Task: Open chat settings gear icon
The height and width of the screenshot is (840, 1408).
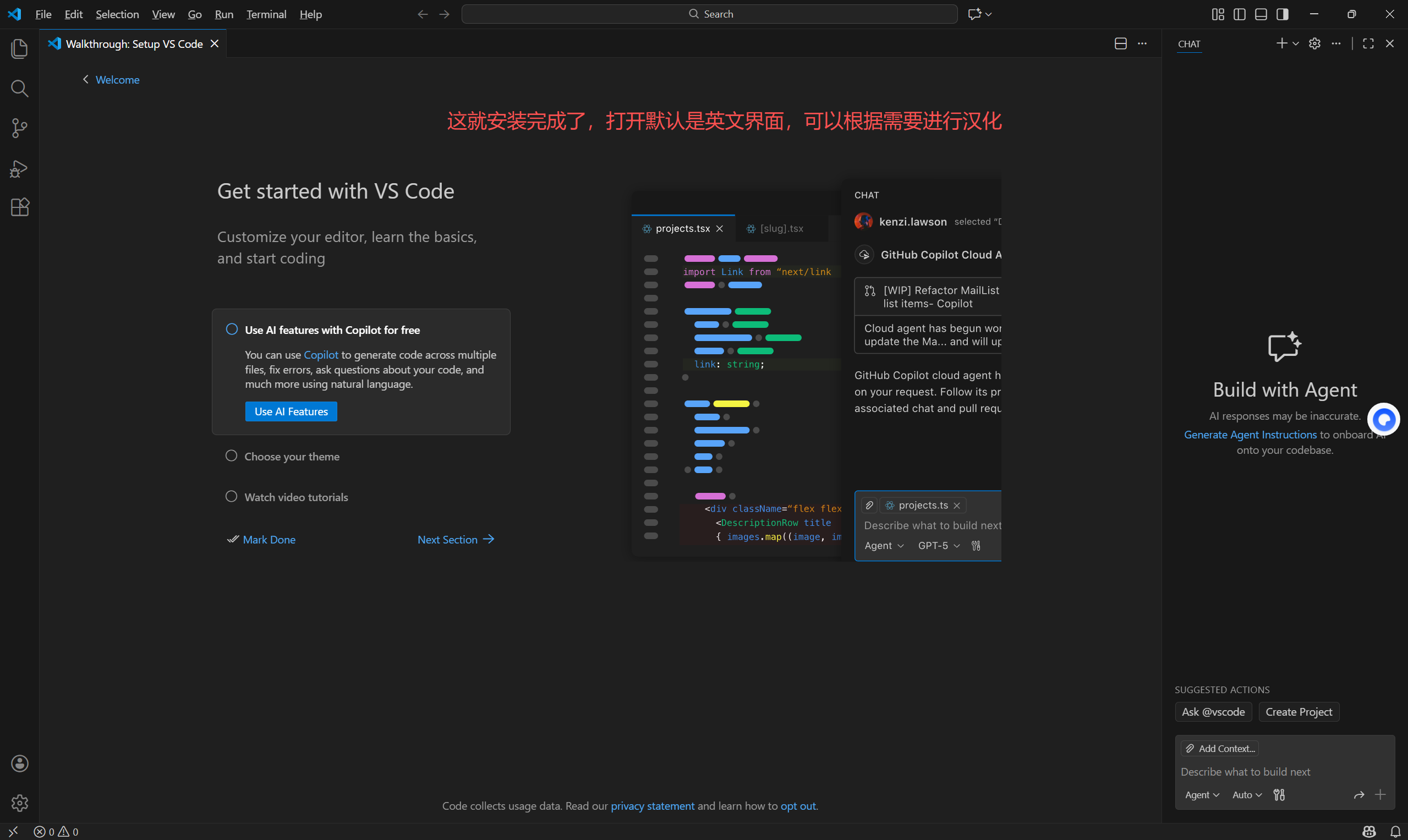Action: (1314, 43)
